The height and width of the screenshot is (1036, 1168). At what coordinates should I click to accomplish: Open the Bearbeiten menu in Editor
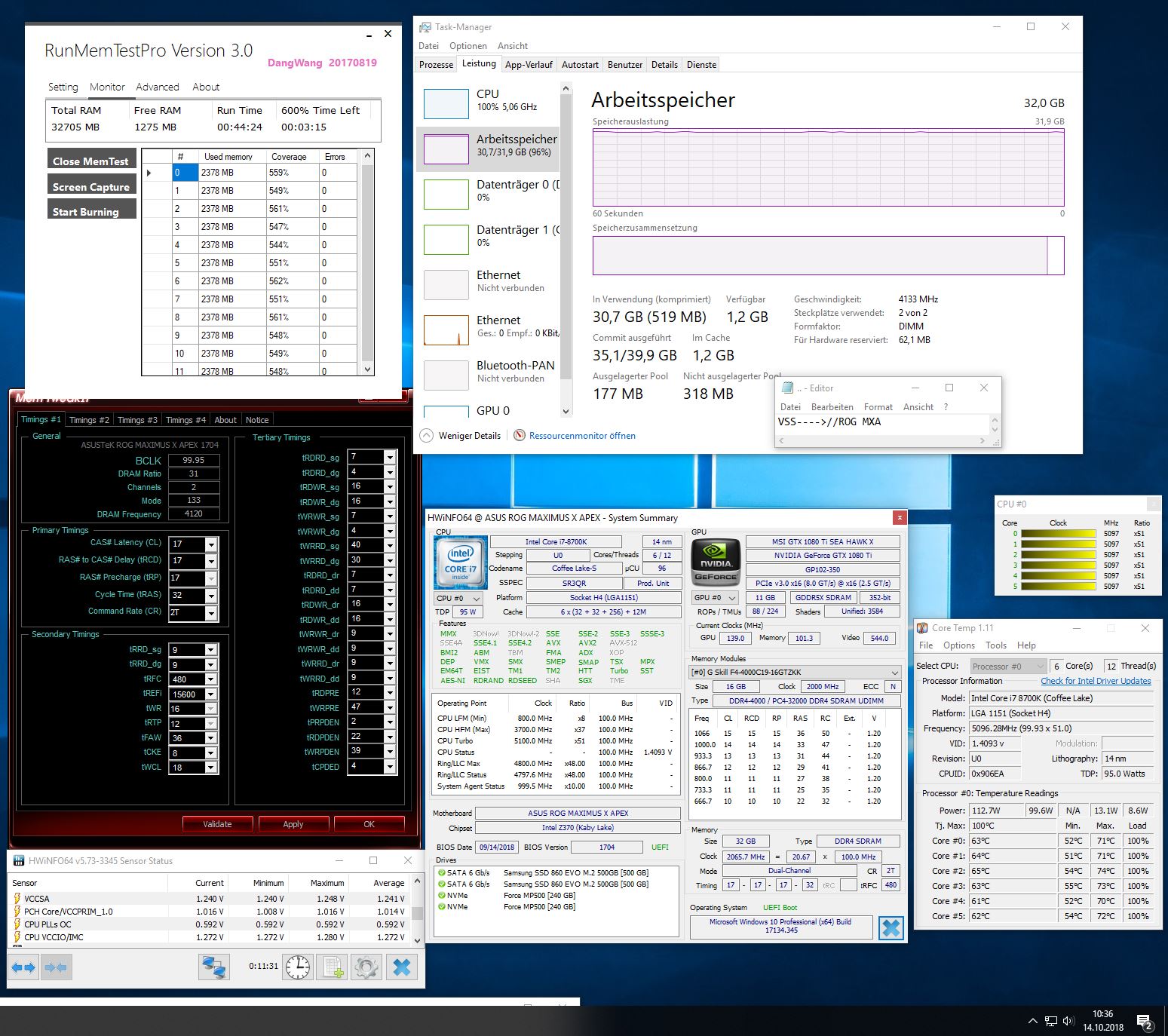tap(832, 407)
